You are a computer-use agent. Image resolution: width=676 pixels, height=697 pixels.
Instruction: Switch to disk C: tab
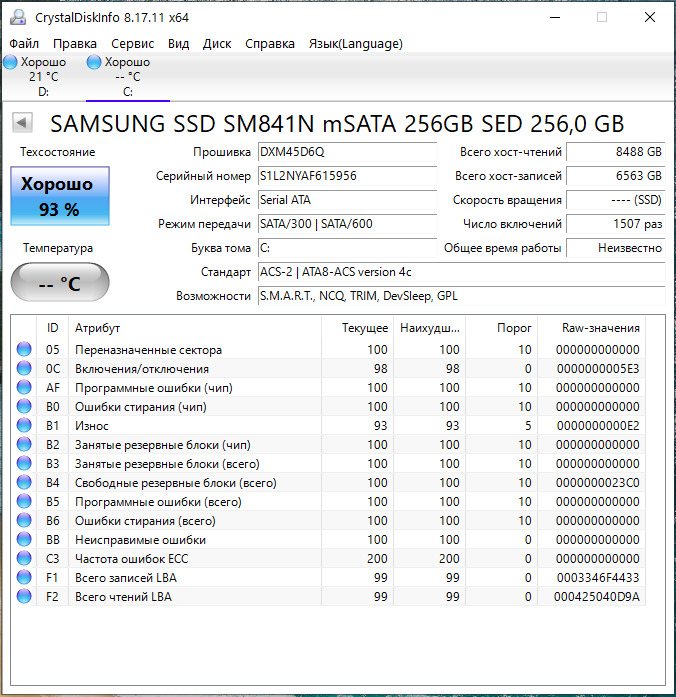[127, 77]
